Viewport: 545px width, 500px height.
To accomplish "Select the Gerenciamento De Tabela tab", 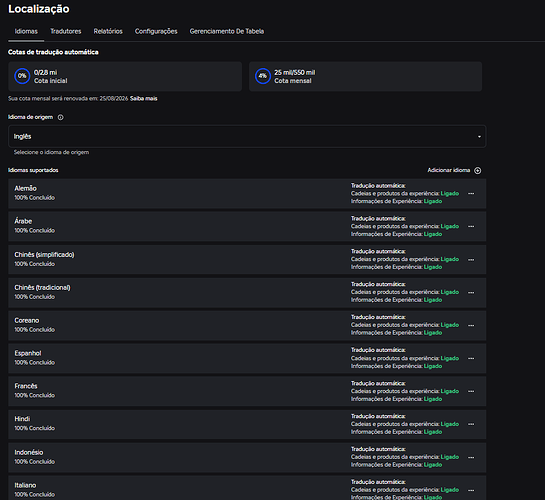I will [x=227, y=31].
